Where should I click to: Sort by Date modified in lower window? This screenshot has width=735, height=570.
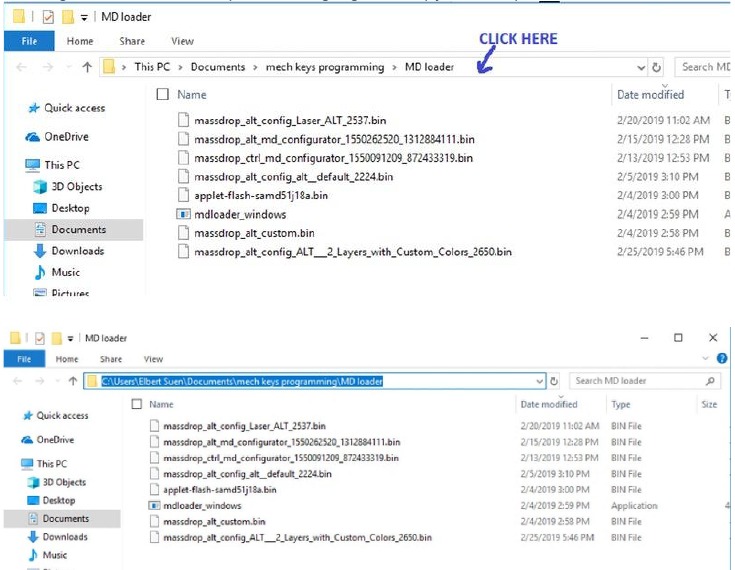(549, 404)
